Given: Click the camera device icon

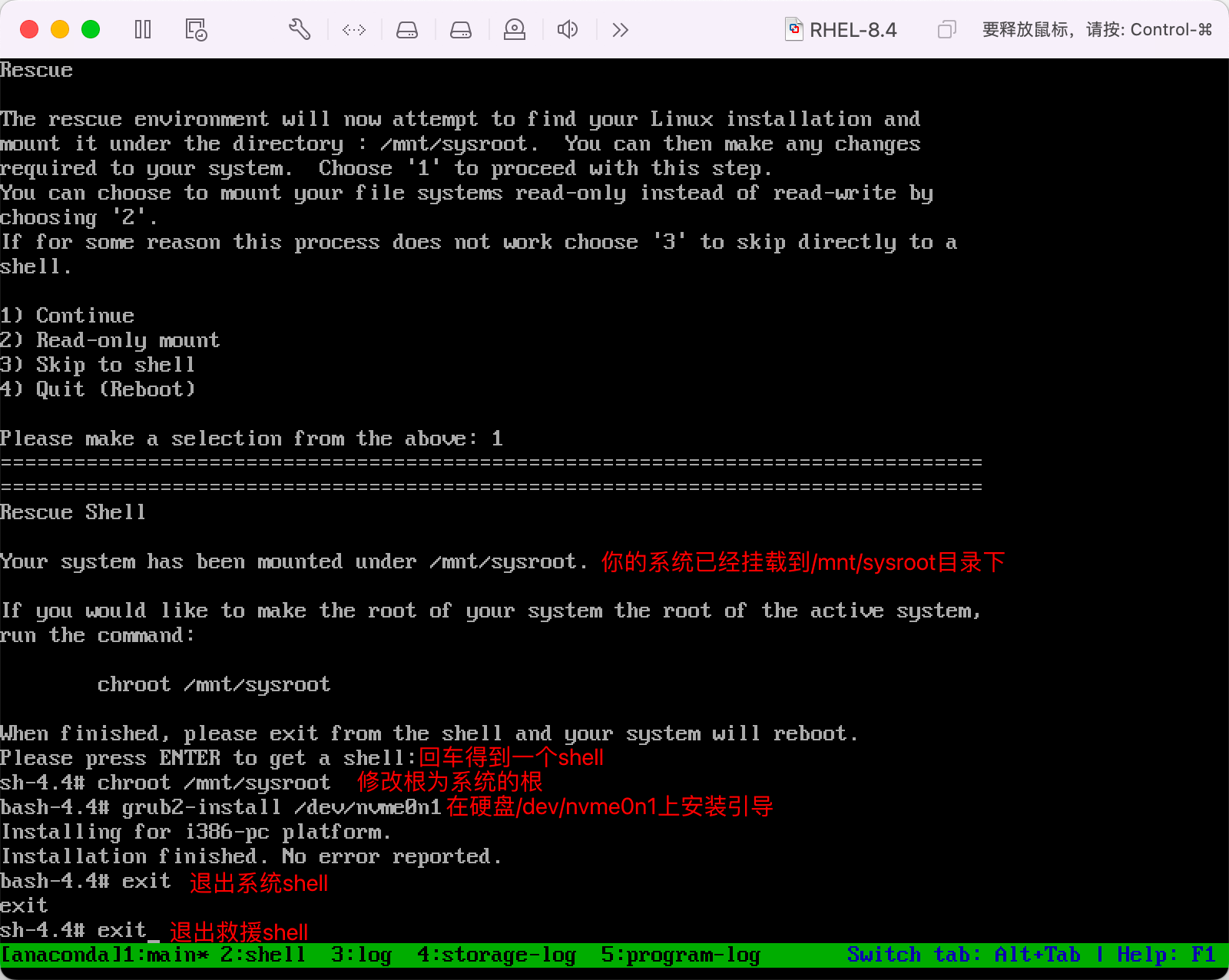Looking at the screenshot, I should click(515, 30).
